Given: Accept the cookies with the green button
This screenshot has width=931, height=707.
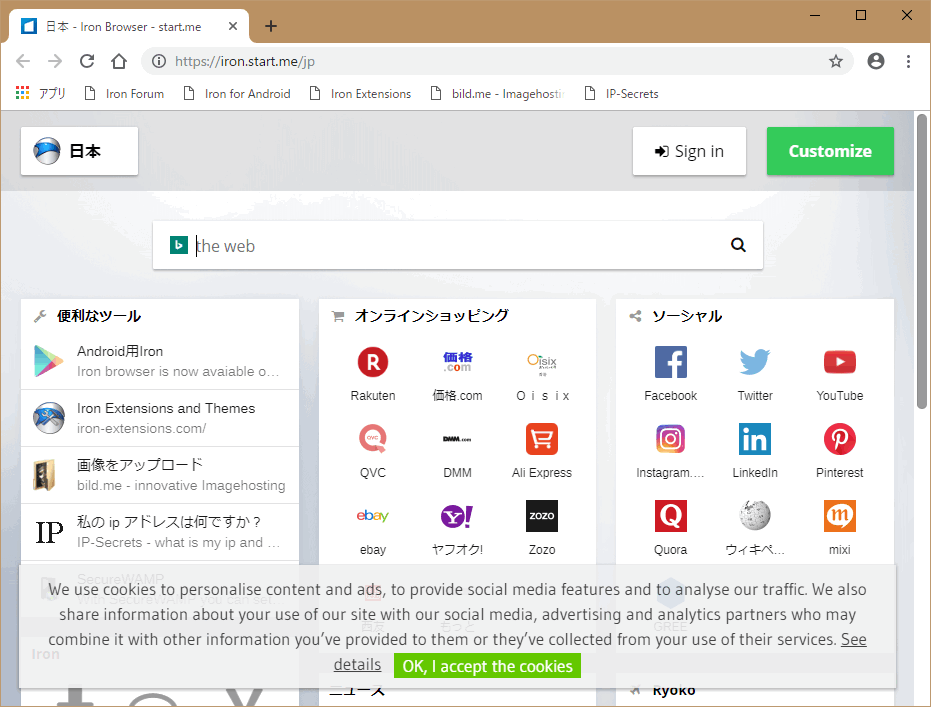Looking at the screenshot, I should [x=487, y=666].
